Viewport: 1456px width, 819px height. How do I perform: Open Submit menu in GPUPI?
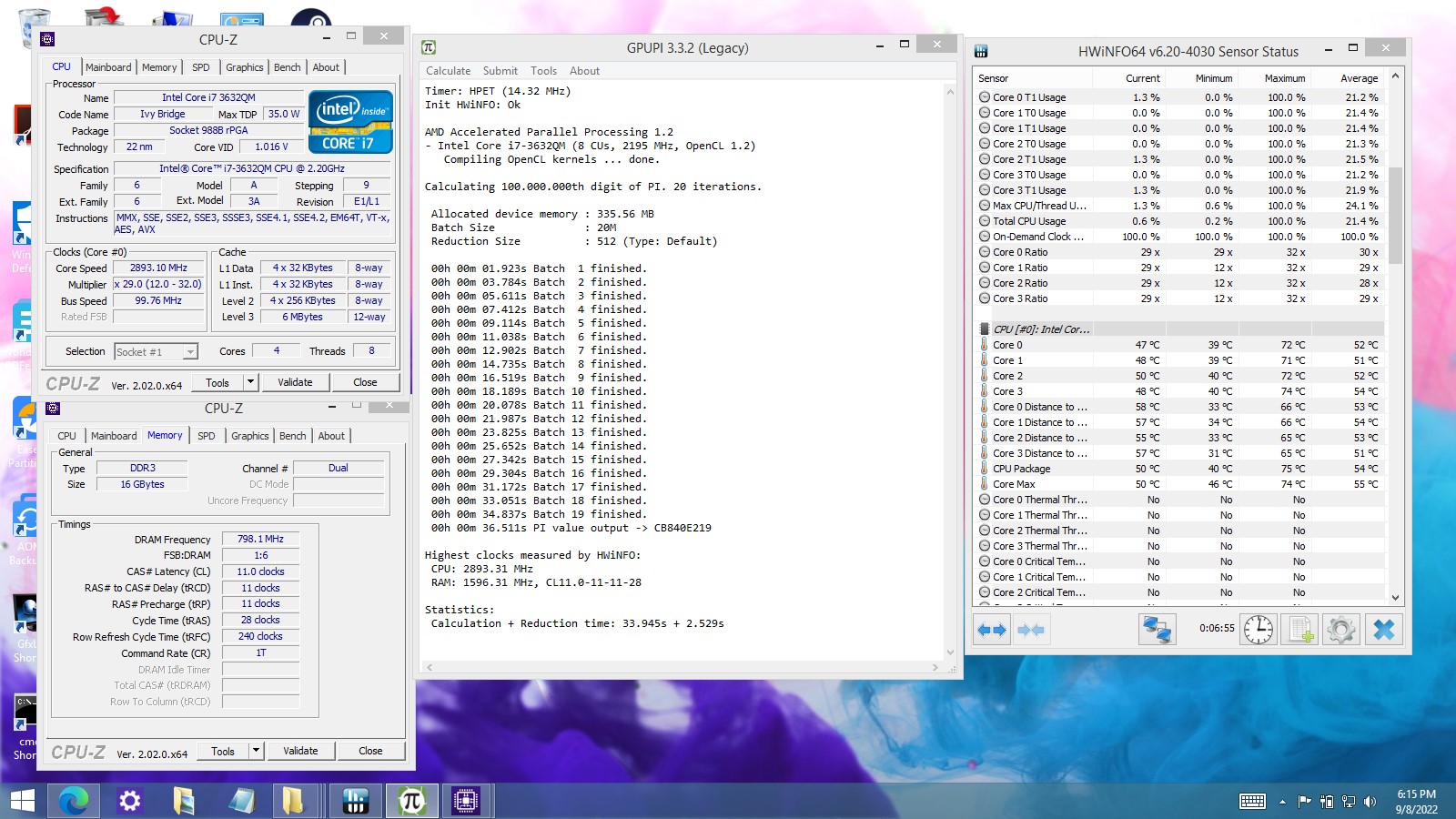coord(500,71)
